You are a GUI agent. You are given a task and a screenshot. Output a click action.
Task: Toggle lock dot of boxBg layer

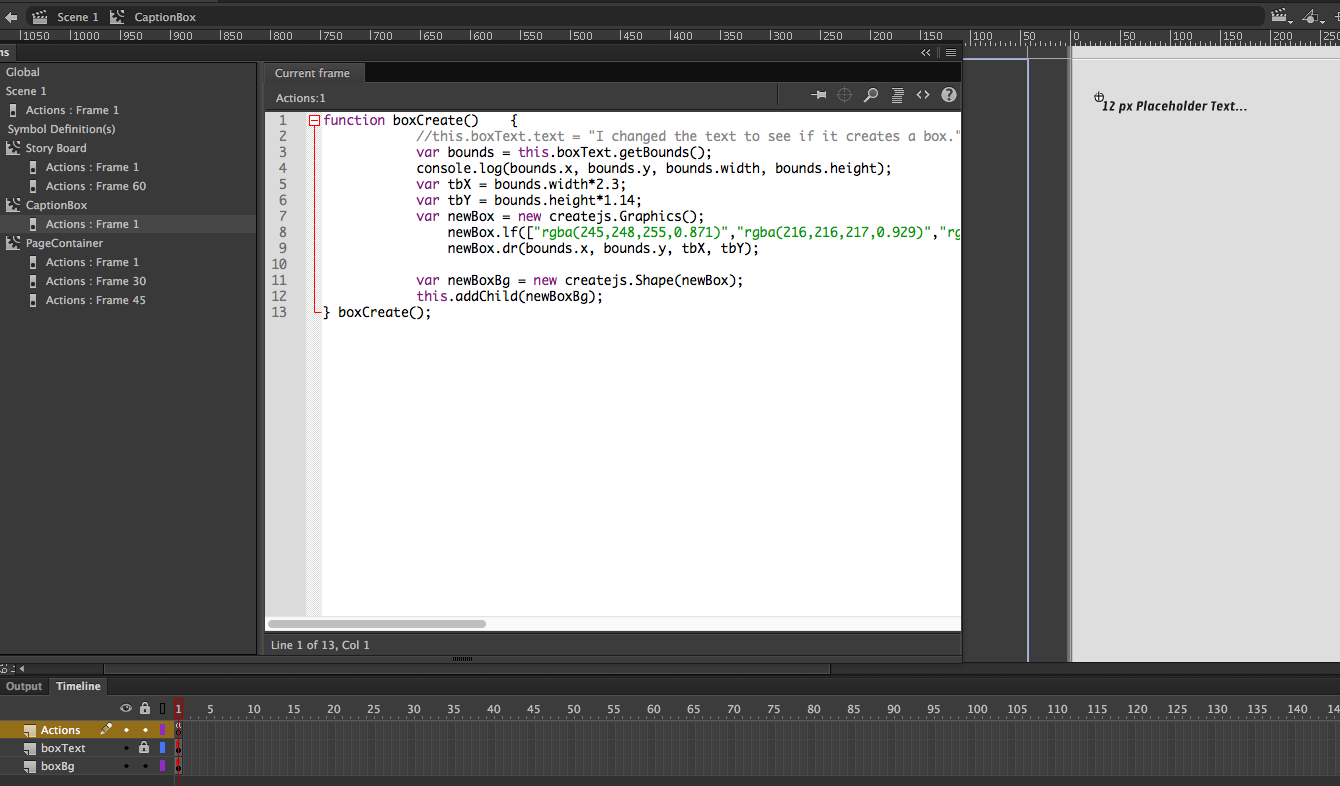[145, 766]
